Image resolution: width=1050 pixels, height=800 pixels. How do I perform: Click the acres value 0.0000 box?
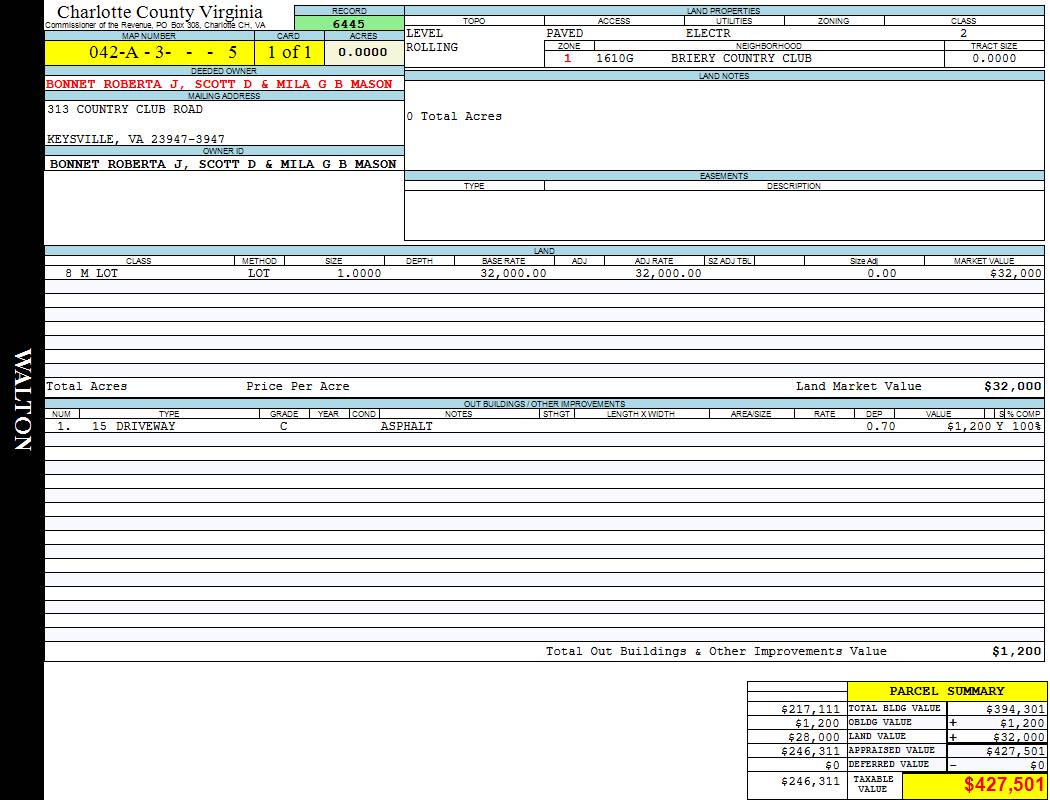(x=363, y=52)
